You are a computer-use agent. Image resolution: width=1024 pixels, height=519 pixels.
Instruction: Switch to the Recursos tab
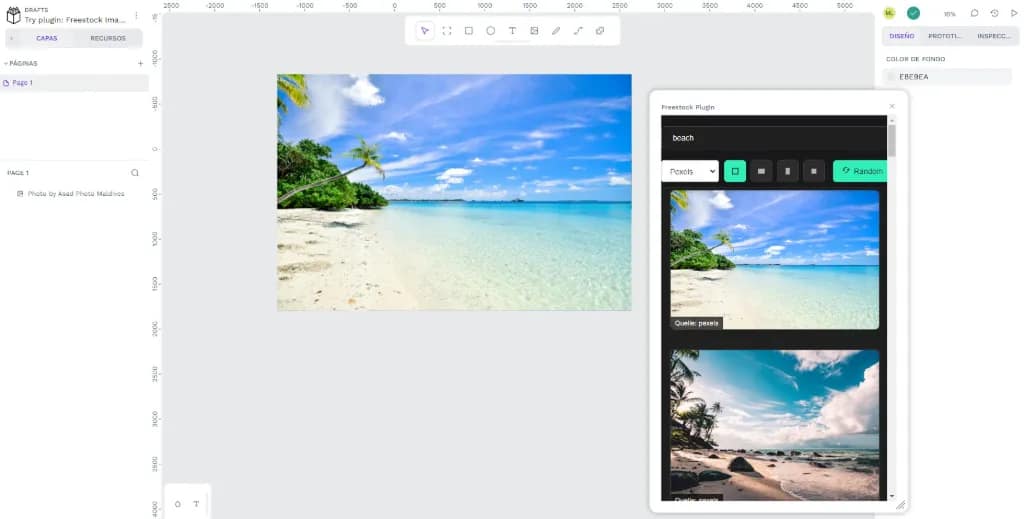pyautogui.click(x=108, y=39)
